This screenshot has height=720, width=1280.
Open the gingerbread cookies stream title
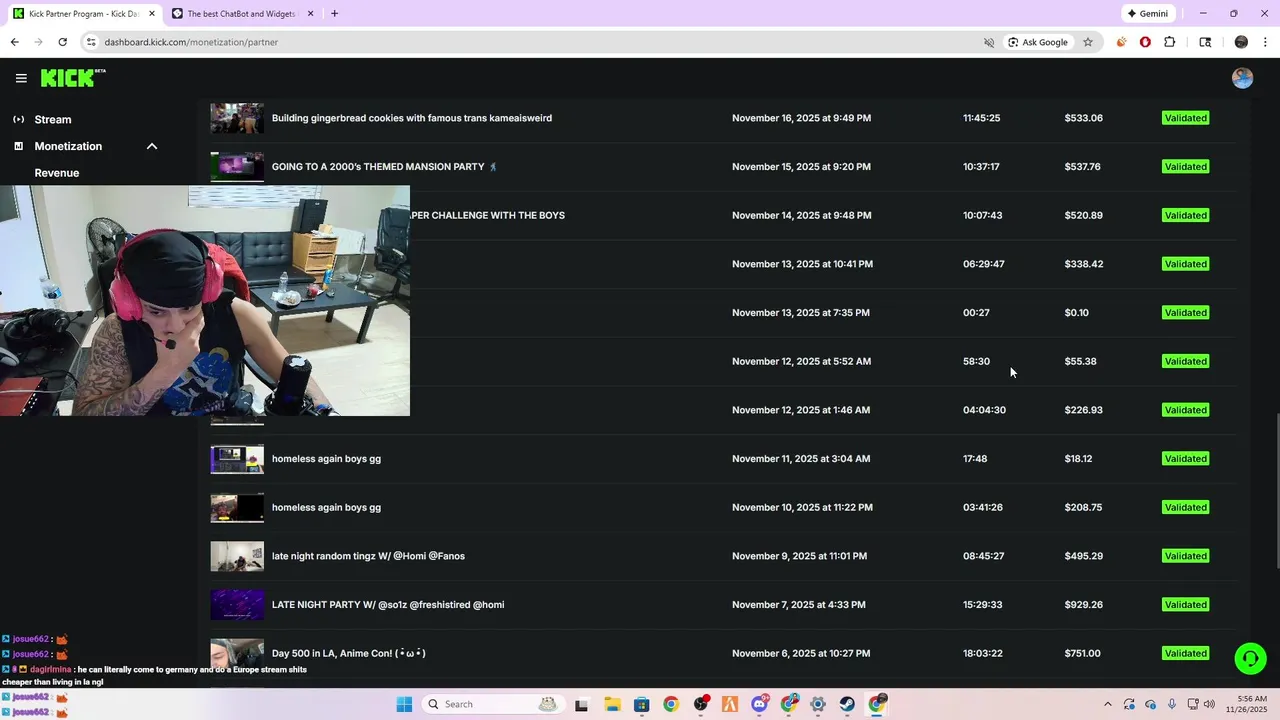412,118
